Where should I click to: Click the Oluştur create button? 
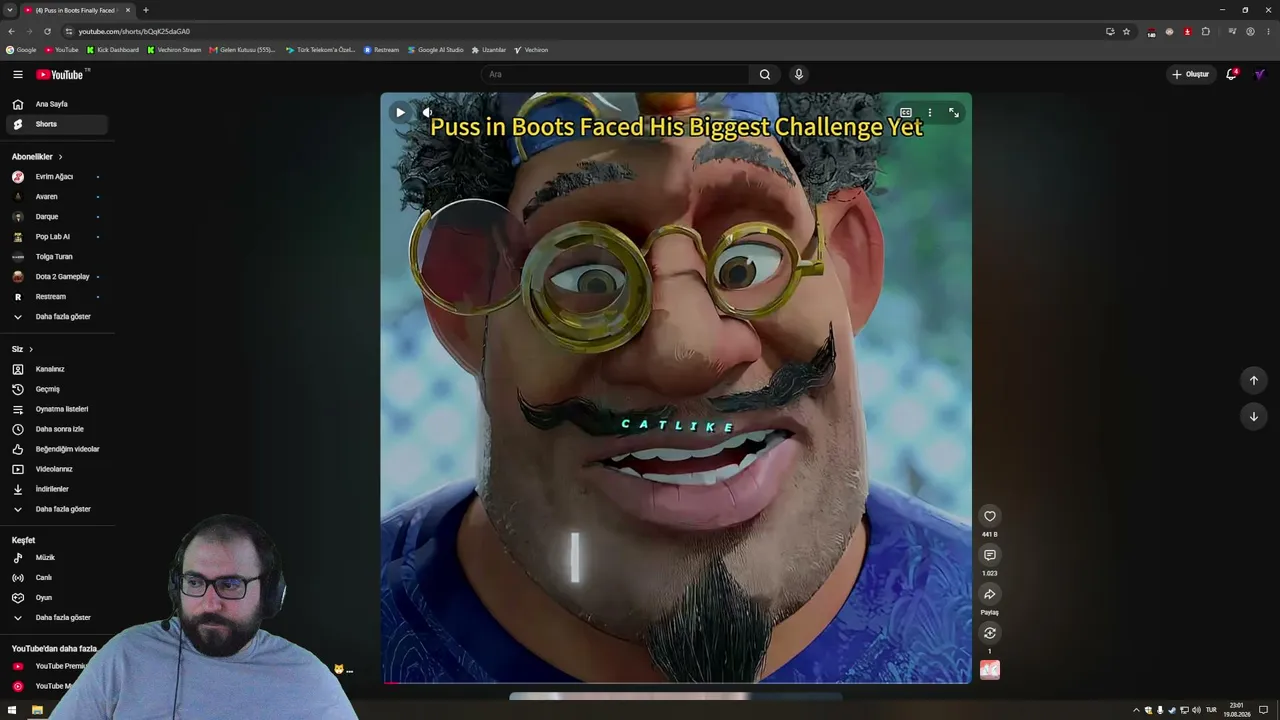[x=1191, y=74]
